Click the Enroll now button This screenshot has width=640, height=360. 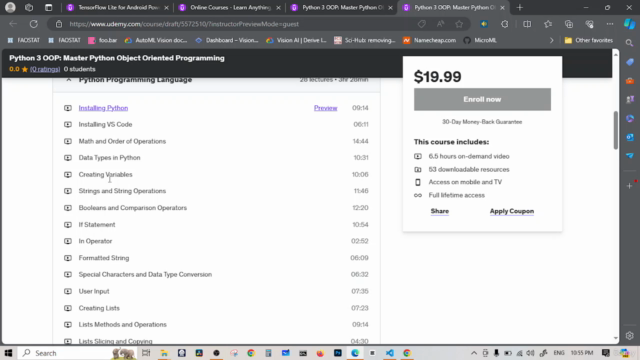(482, 99)
